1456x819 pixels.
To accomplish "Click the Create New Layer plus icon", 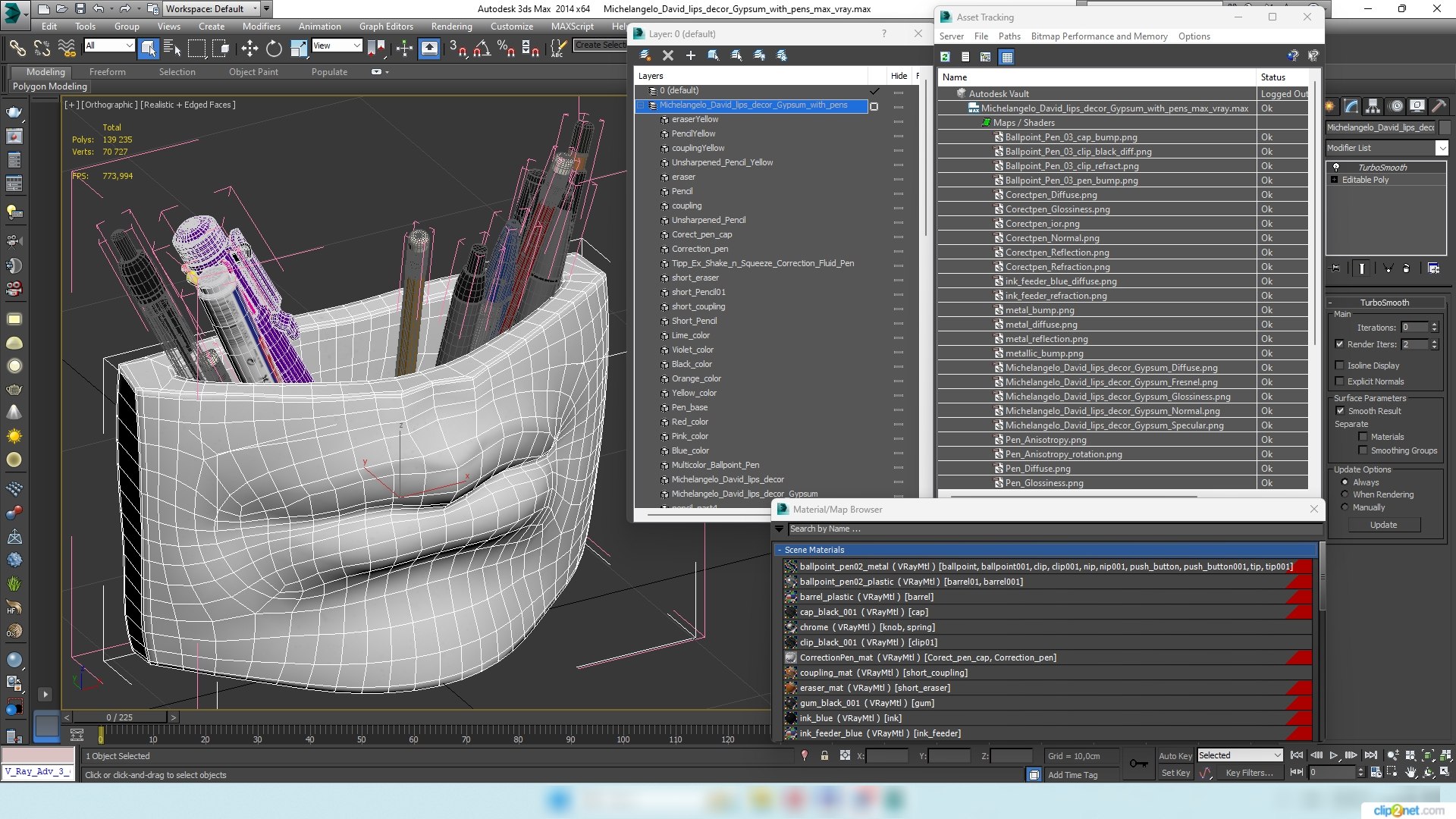I will (x=690, y=55).
